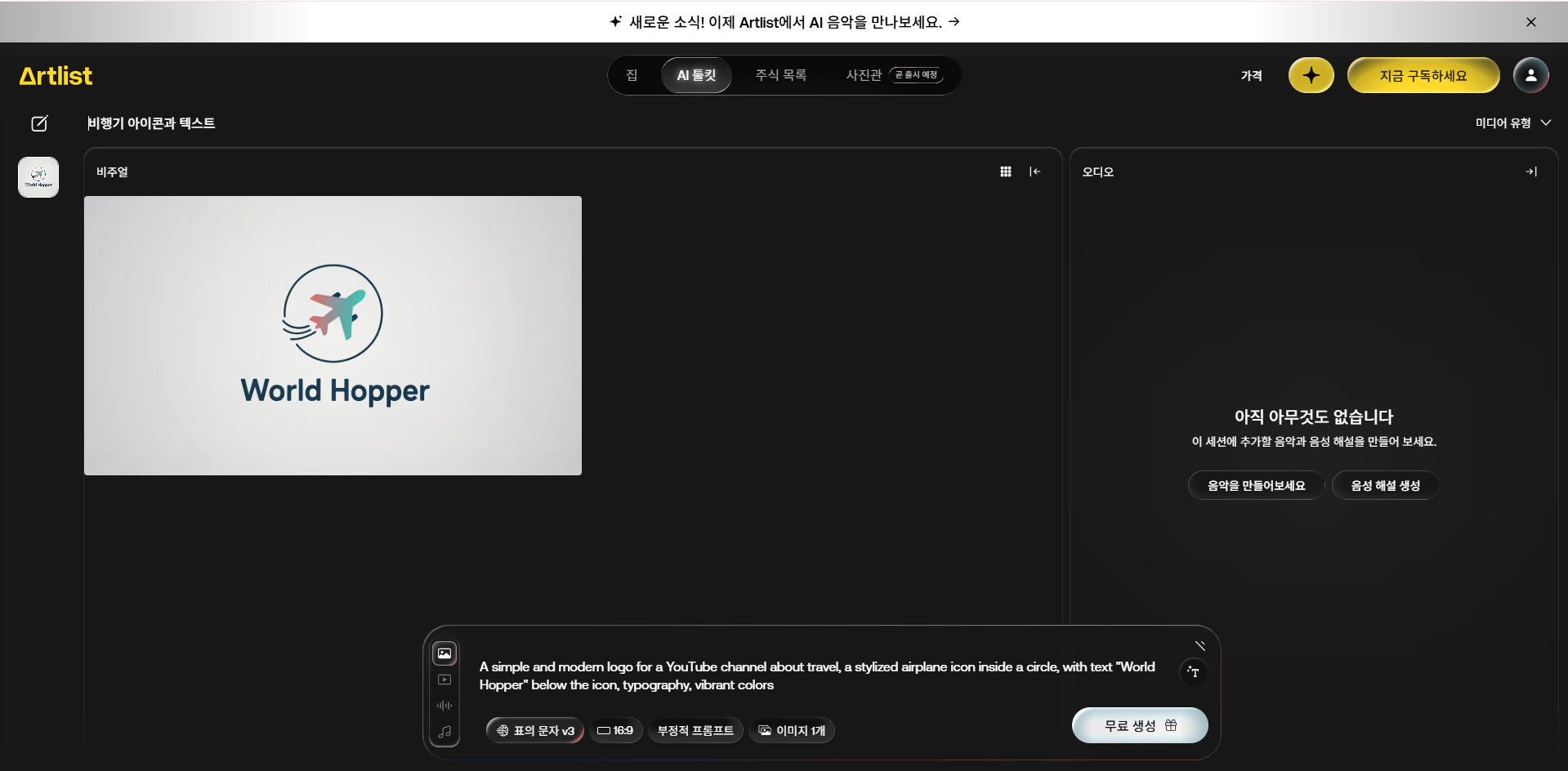Collapse the audio panel with arrow icon

1531,172
